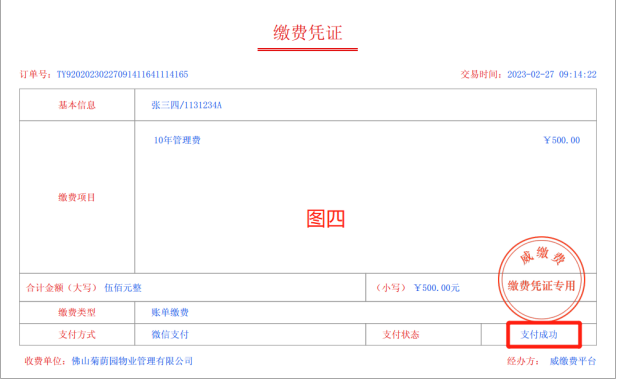Click the (小写) label
The width and height of the screenshot is (617, 380).
(x=391, y=288)
